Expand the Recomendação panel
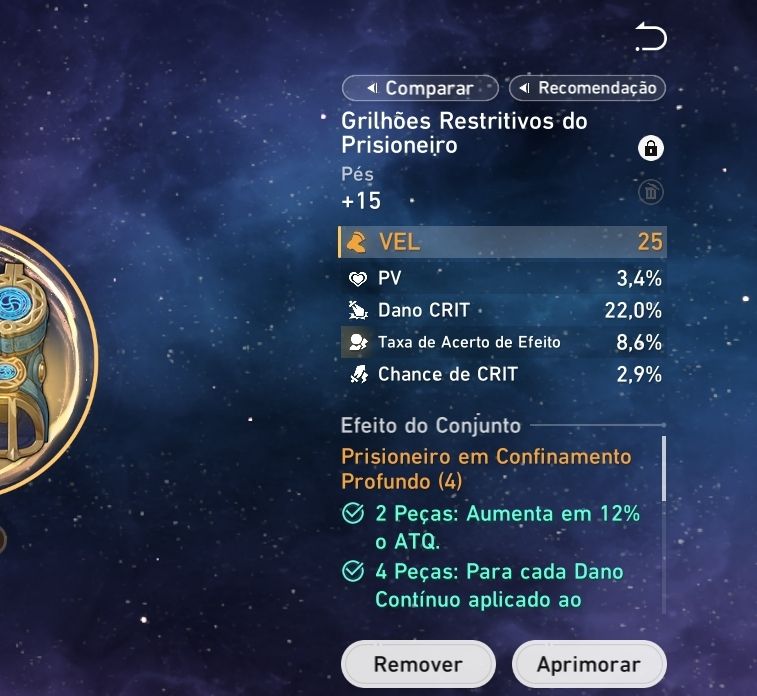Screen dimensions: 757x696 tap(588, 88)
